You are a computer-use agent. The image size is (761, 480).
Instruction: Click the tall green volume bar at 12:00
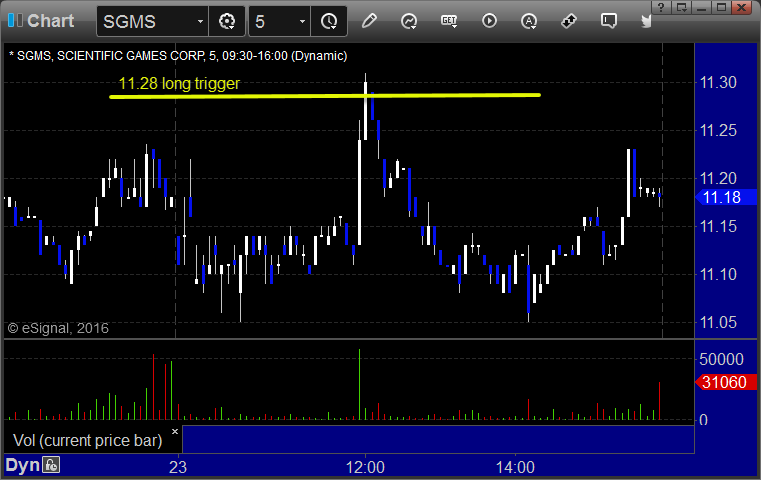(360, 384)
